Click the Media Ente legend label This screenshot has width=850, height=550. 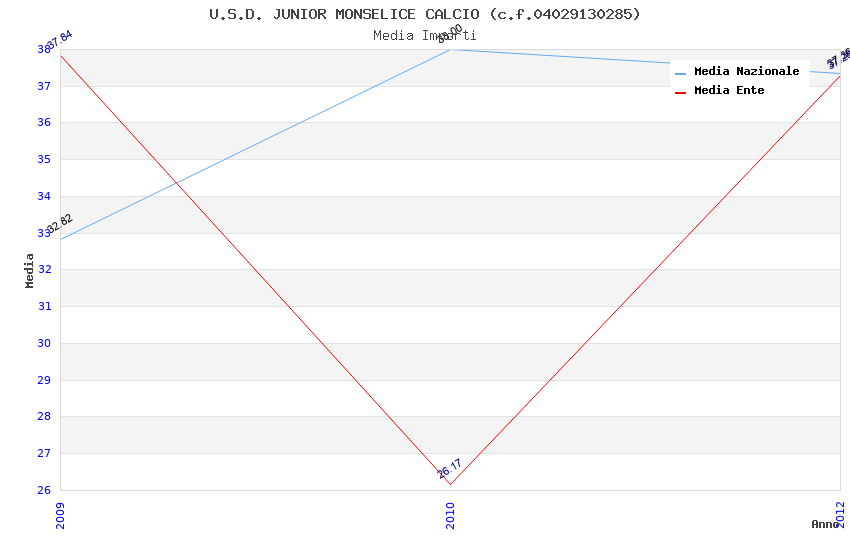click(x=729, y=90)
